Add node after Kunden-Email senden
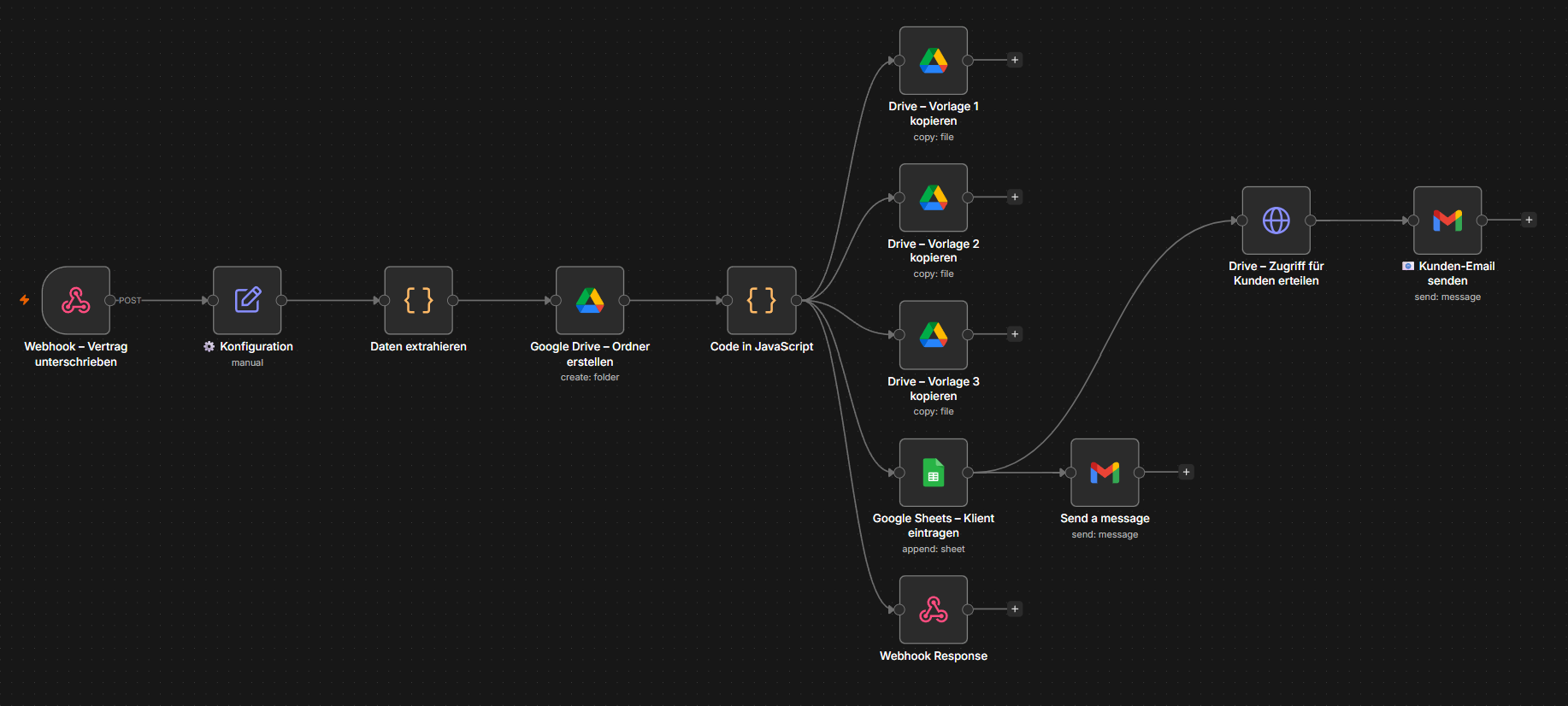 1529,220
